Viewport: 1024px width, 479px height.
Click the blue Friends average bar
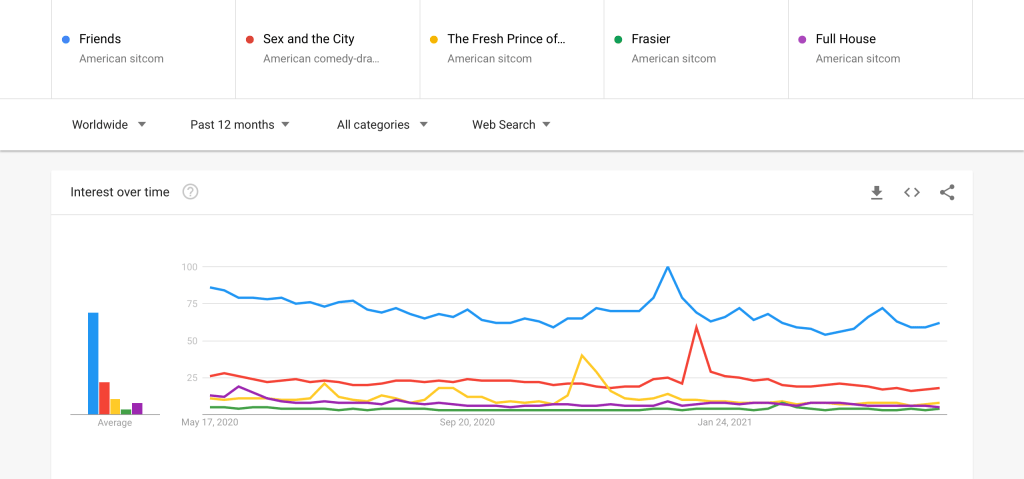[x=93, y=363]
